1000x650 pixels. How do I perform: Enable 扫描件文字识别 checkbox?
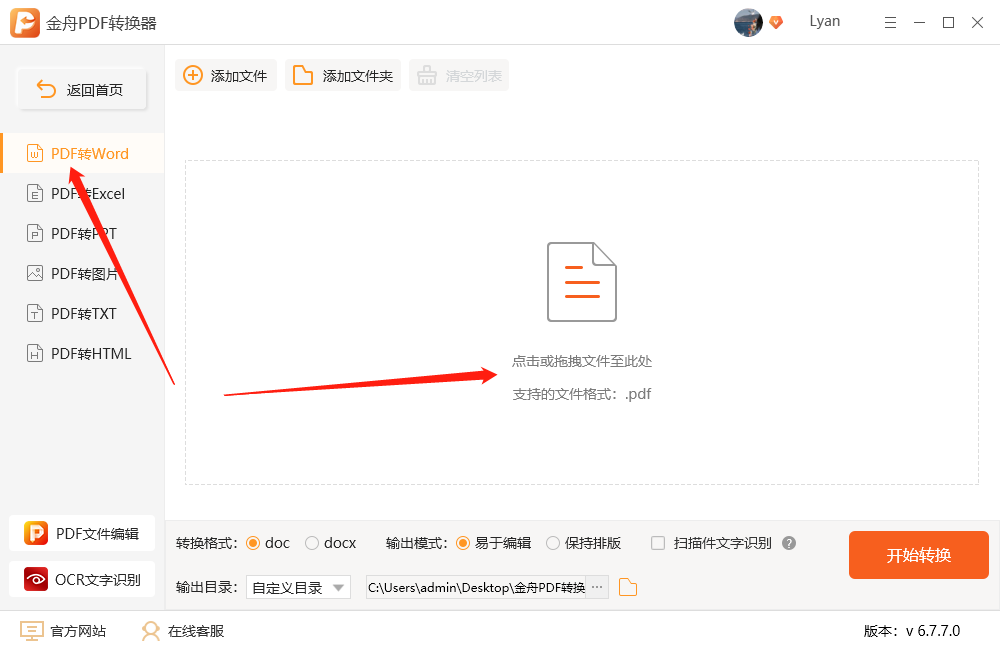[658, 543]
